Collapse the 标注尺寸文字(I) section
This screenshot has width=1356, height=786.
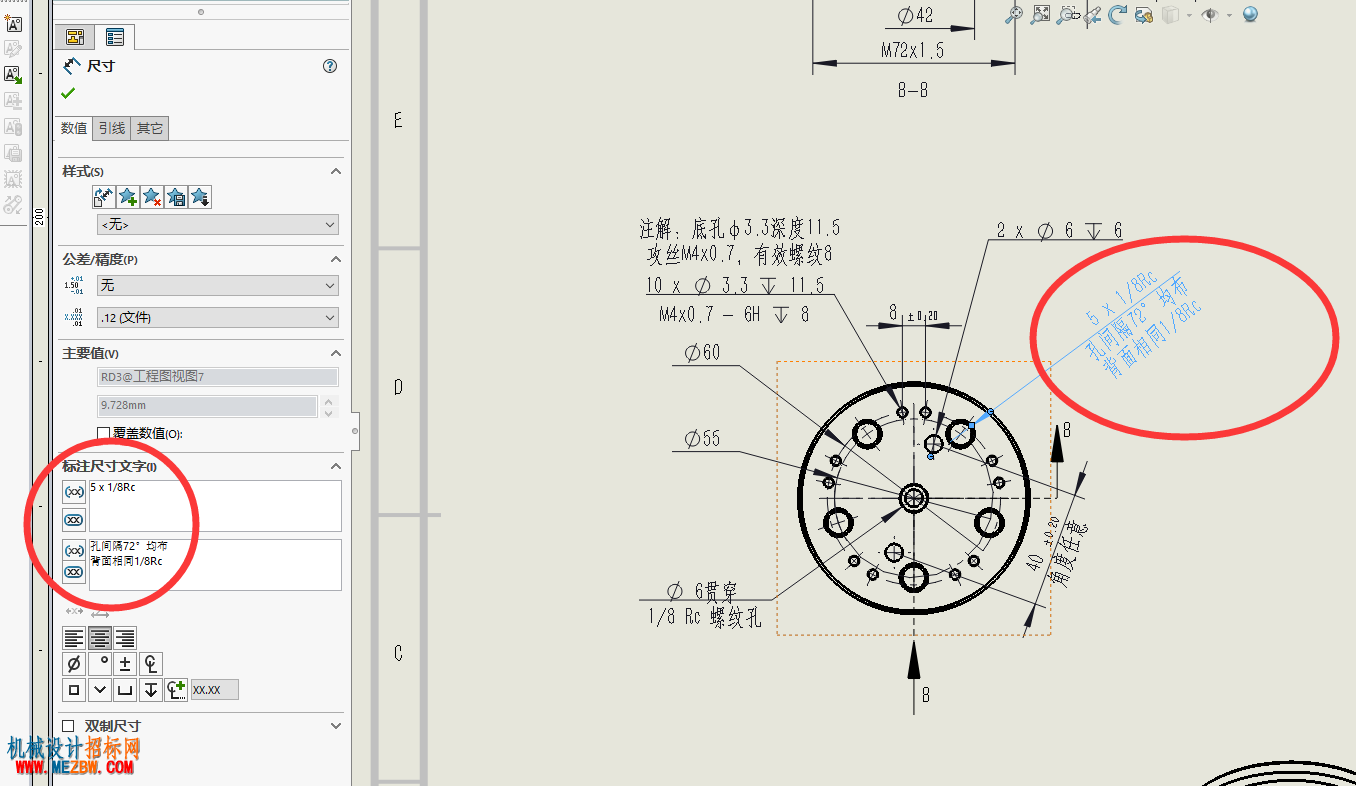[336, 466]
